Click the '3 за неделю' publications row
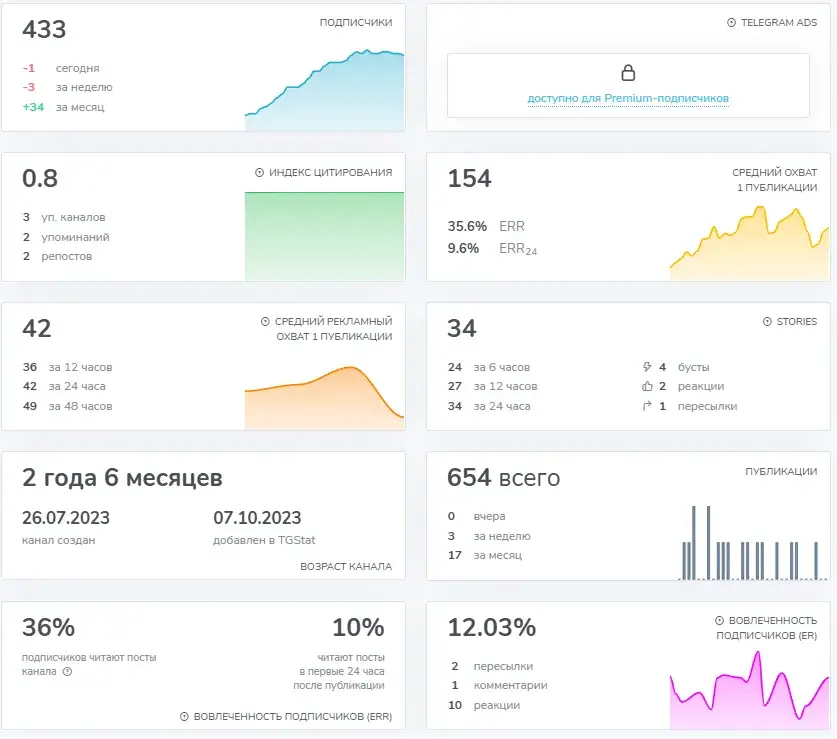Screen dimensions: 837x739 (489, 536)
